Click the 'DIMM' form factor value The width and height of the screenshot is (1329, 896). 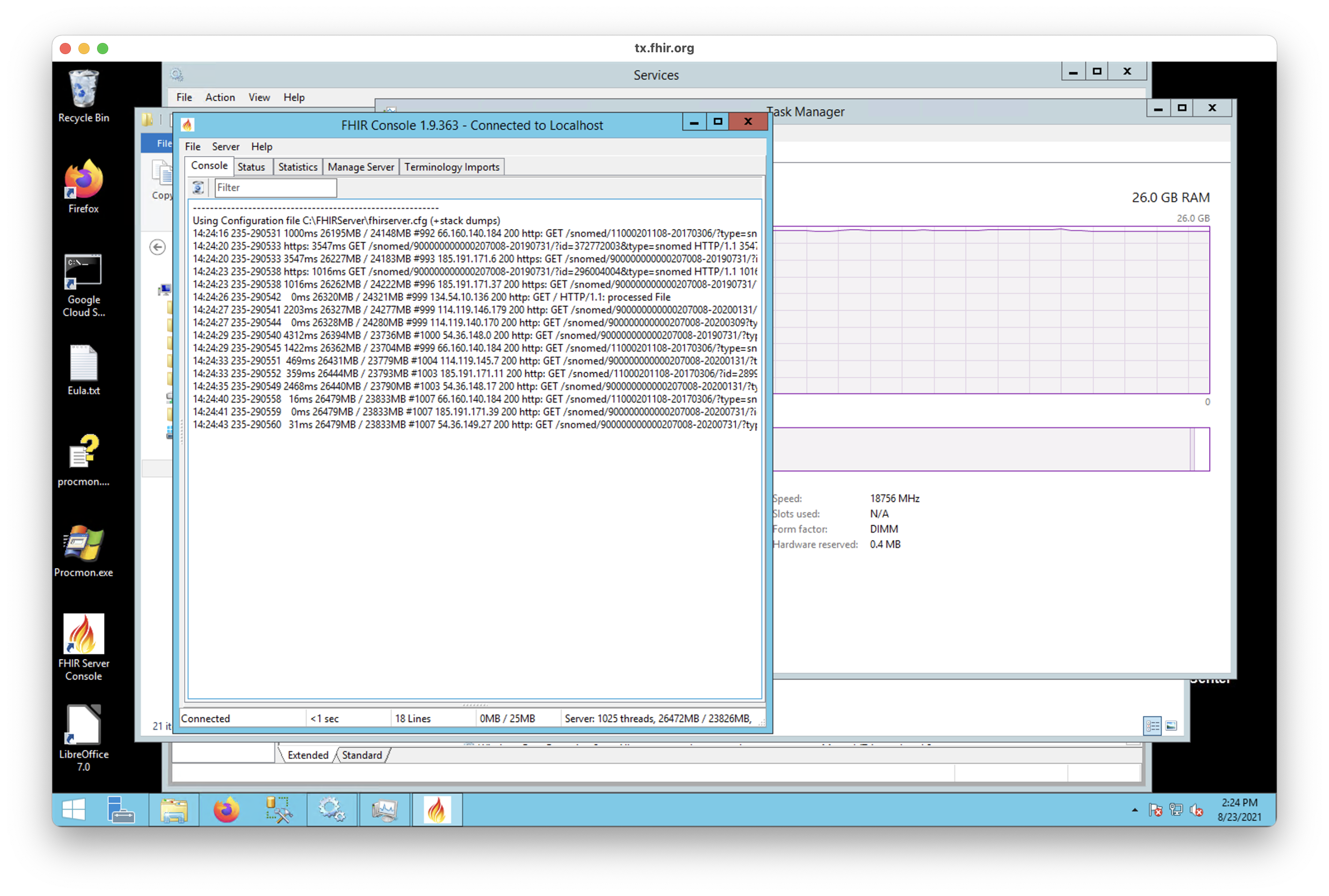884,529
